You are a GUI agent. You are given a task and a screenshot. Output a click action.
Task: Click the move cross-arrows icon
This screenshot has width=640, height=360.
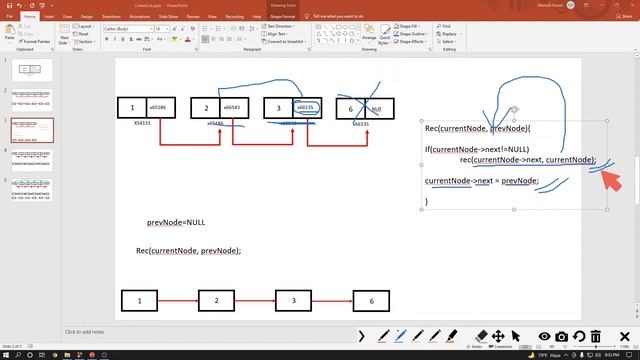tap(498, 336)
